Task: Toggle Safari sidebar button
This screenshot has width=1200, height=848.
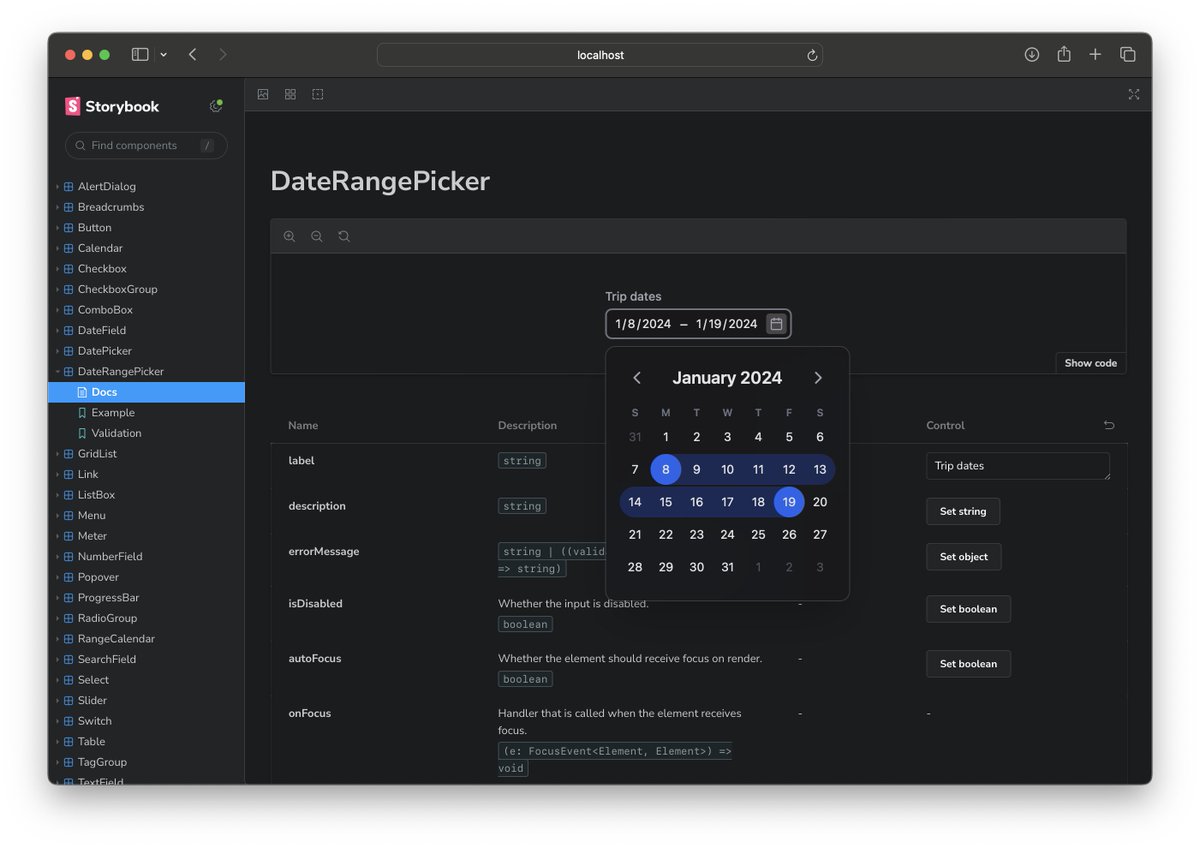Action: click(x=140, y=55)
